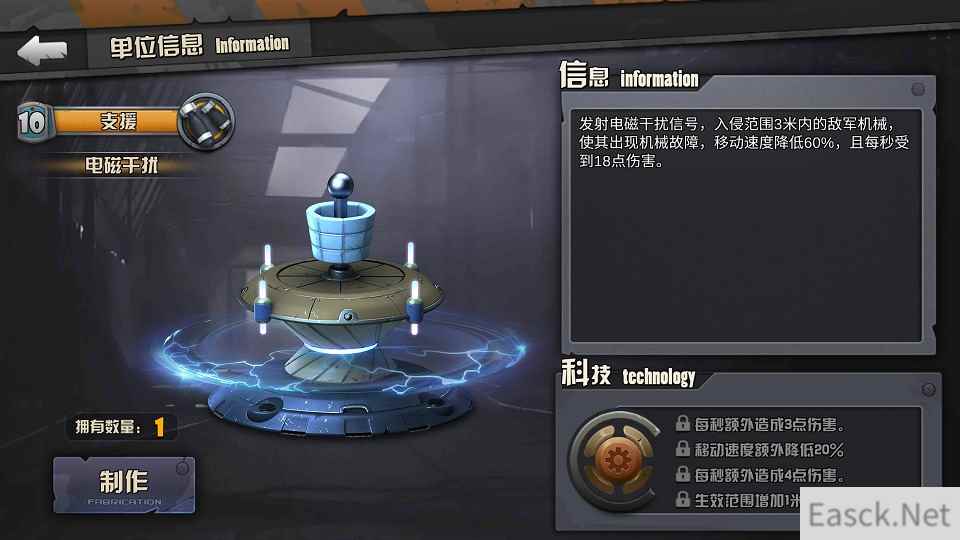
Task: Tap the level 10 shield badge
Action: coord(32,122)
